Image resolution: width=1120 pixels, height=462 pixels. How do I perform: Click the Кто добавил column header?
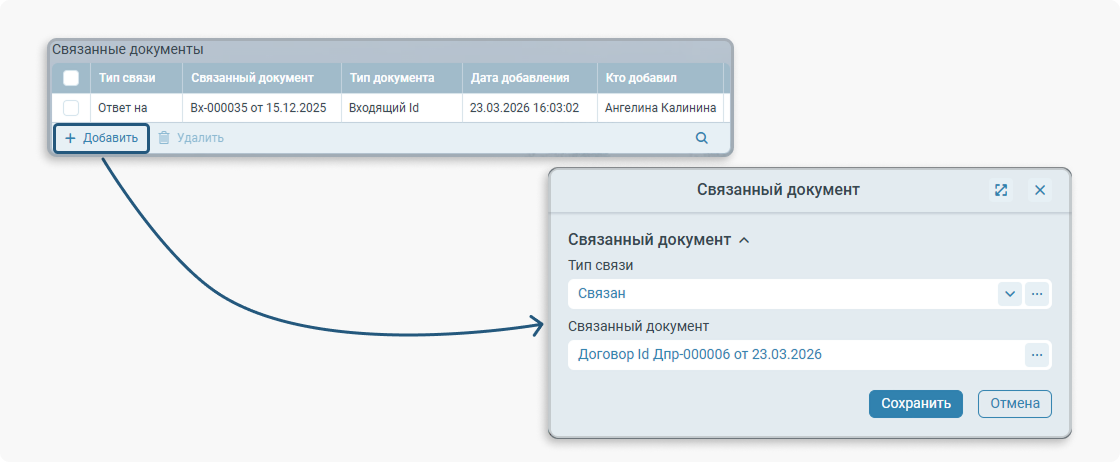pyautogui.click(x=642, y=78)
